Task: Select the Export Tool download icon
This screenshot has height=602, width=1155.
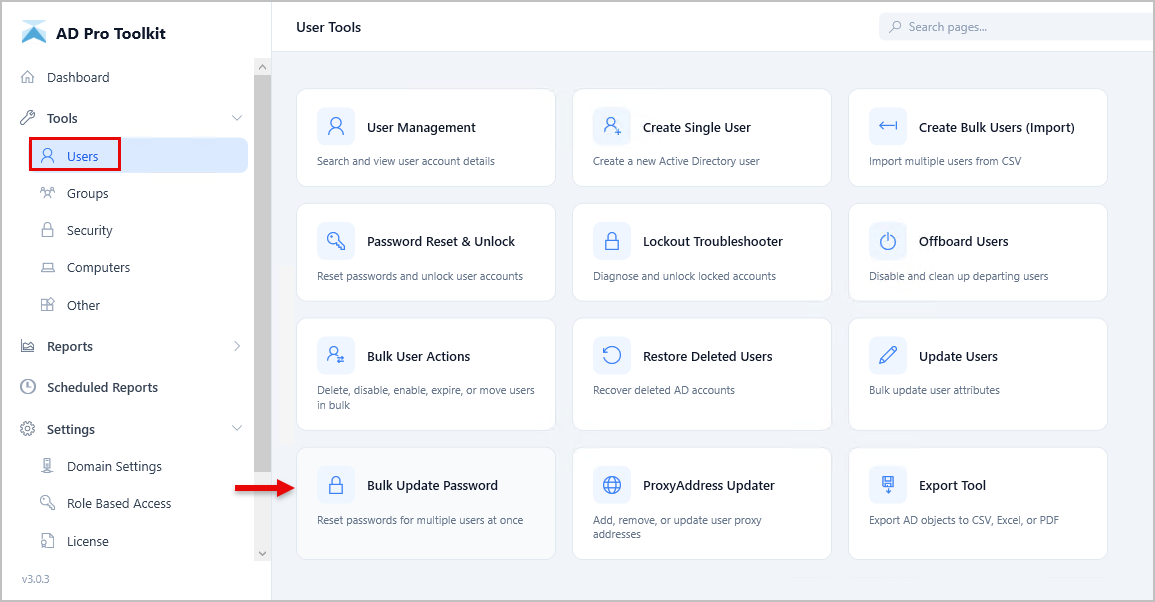Action: (x=887, y=484)
